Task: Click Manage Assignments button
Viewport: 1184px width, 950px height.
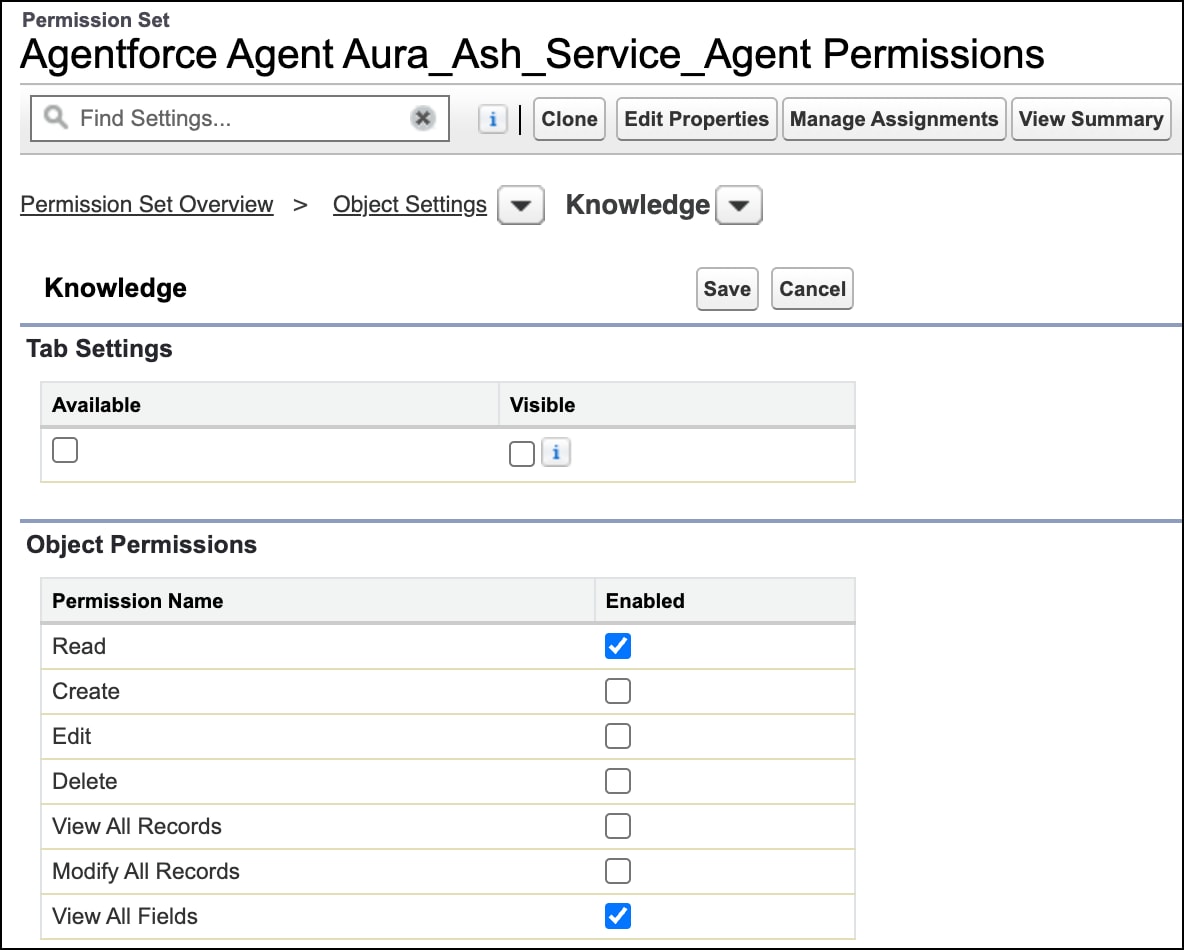Action: pyautogui.click(x=894, y=119)
